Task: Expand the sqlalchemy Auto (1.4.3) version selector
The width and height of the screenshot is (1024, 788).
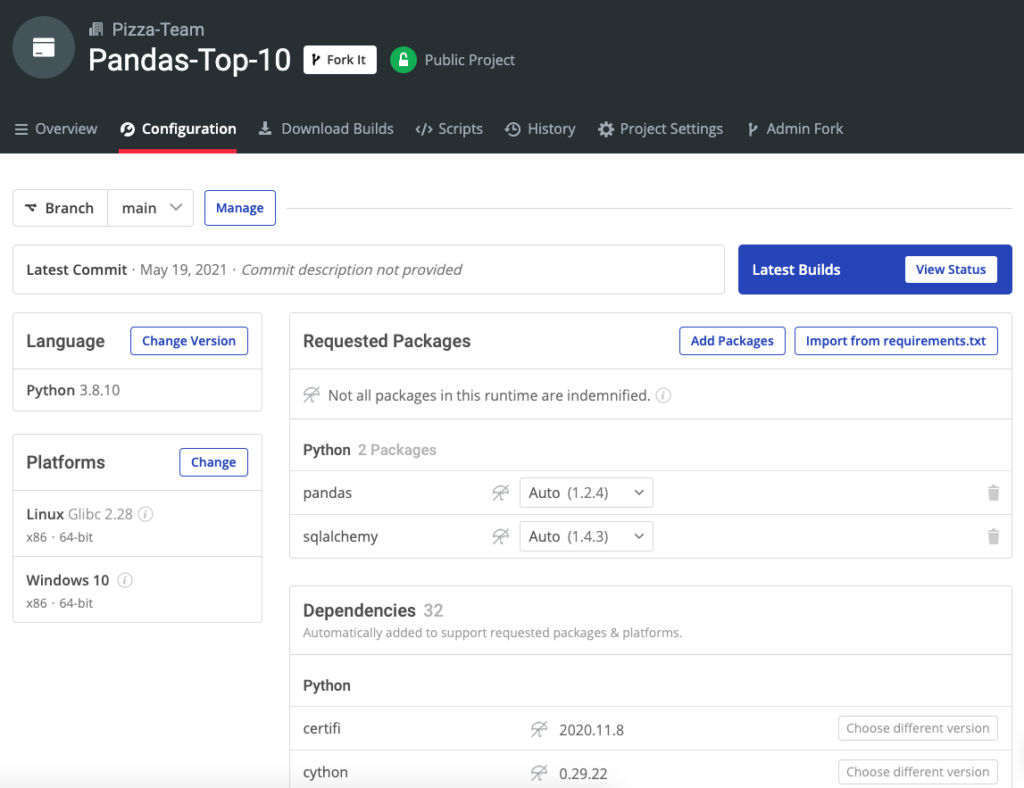Action: click(x=586, y=536)
